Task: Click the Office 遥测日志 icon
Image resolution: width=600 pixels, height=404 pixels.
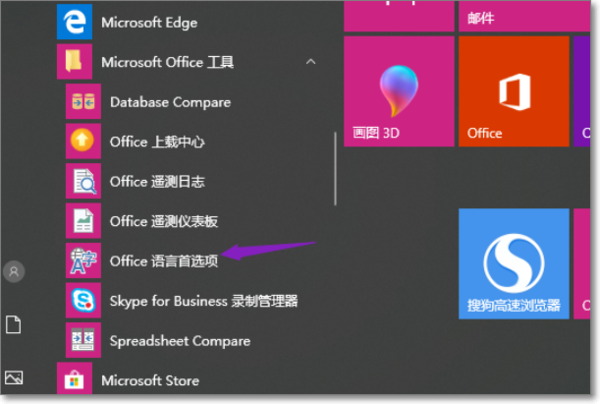Action: tap(81, 181)
